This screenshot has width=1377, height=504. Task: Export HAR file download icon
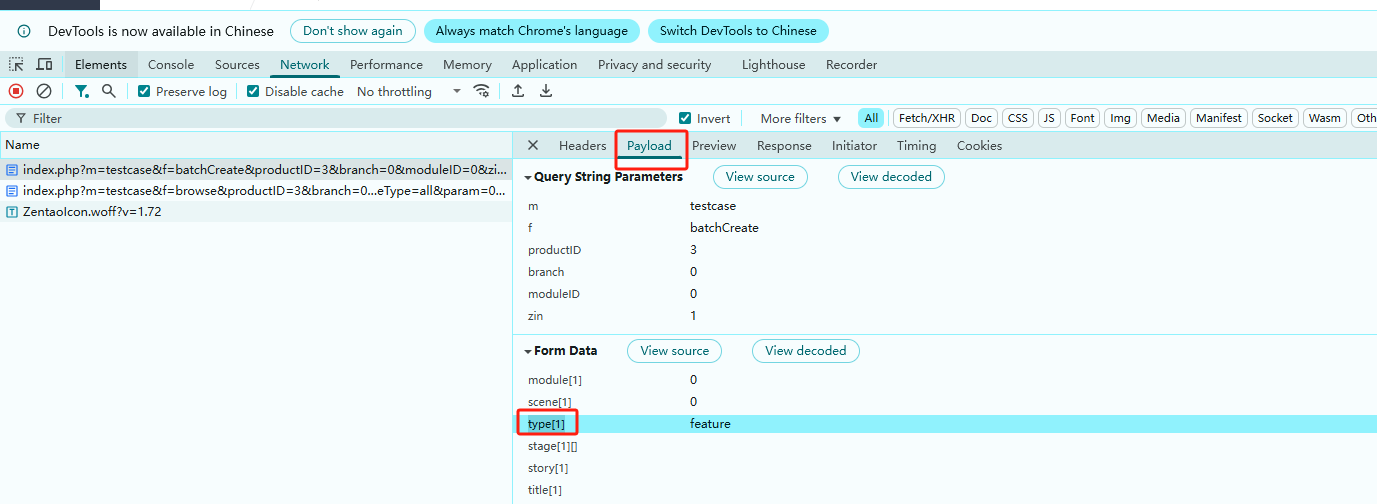[x=546, y=91]
